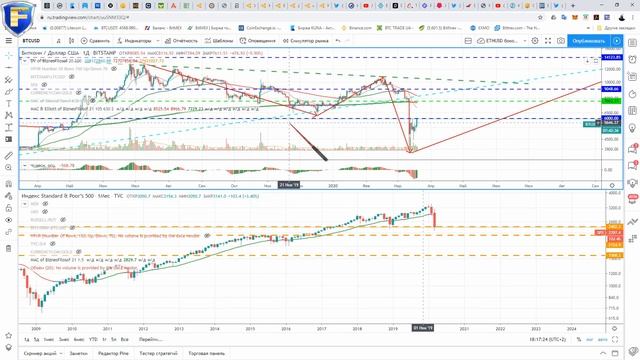Open the Заметки notes tab

pos(78,353)
